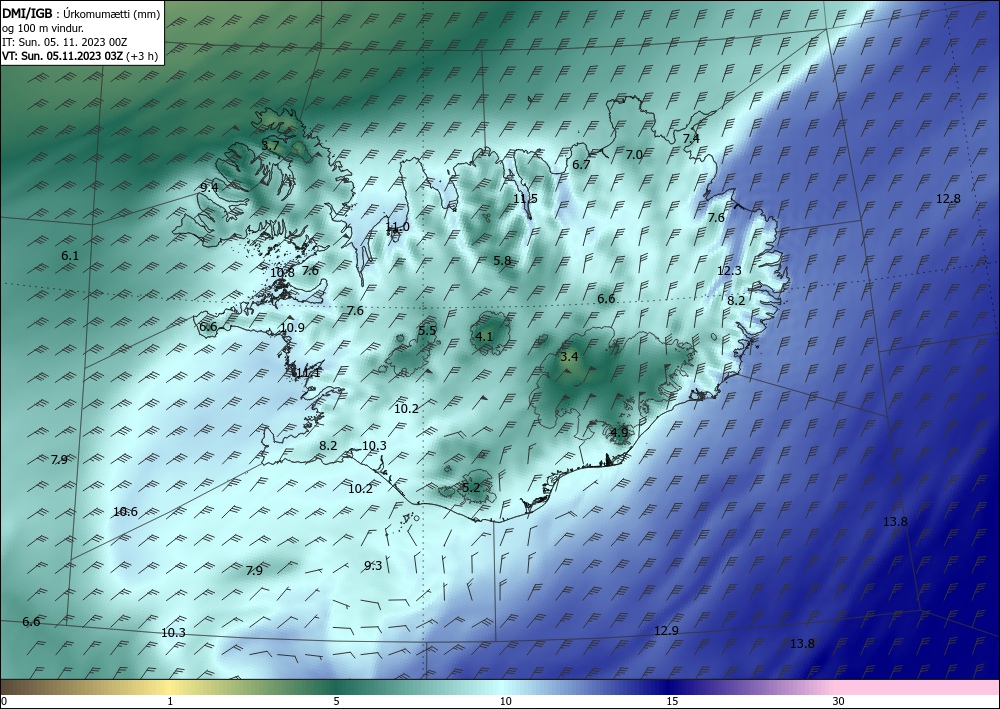Click the 4.9 value label
This screenshot has width=1000, height=709.
(619, 432)
